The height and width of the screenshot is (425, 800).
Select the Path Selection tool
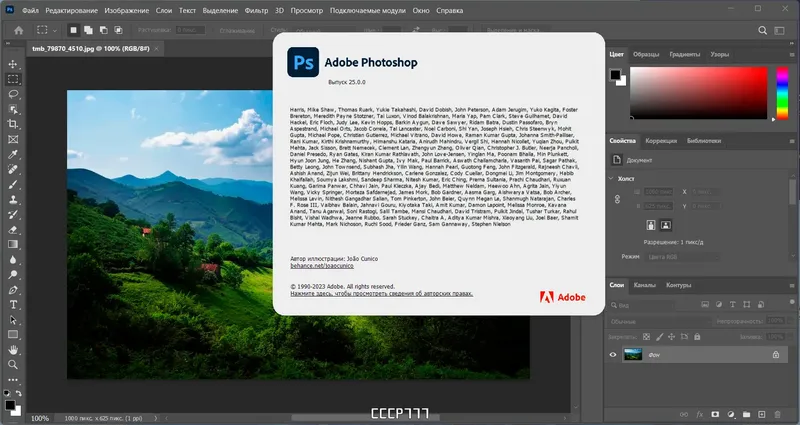click(x=13, y=320)
